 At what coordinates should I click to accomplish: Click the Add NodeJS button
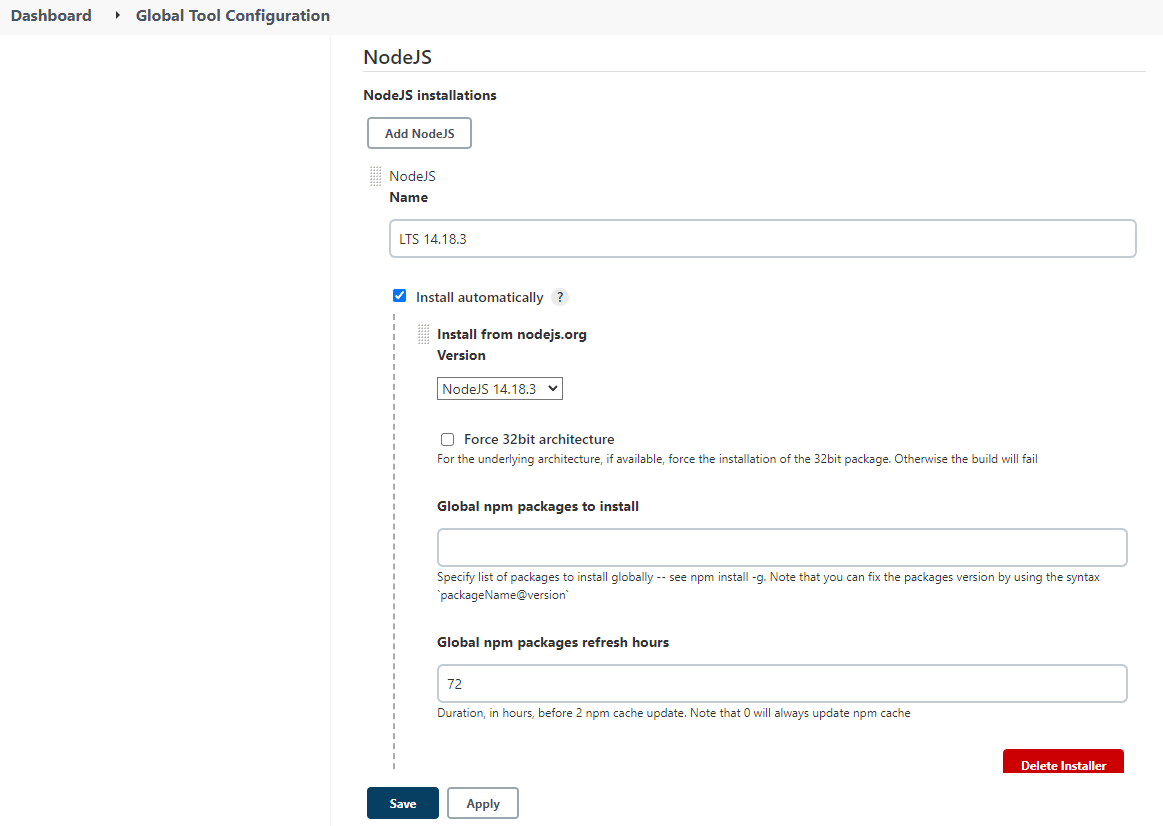[x=419, y=133]
